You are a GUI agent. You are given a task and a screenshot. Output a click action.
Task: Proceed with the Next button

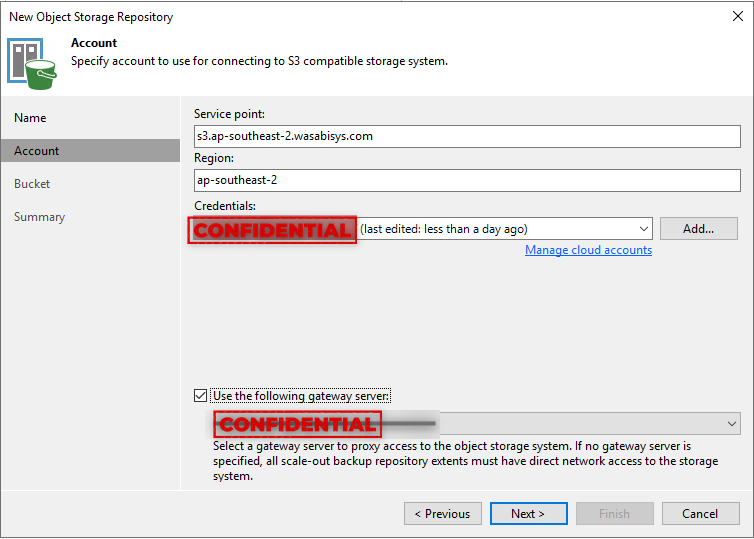click(x=528, y=514)
